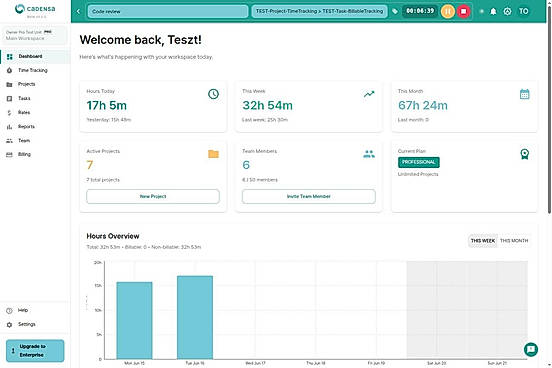Click the running timer display 00:06:39

(420, 11)
